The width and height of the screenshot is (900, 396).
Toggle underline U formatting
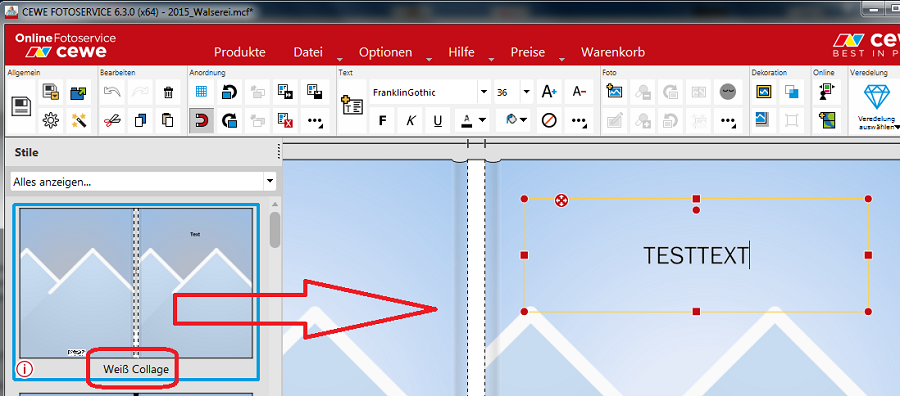point(438,121)
